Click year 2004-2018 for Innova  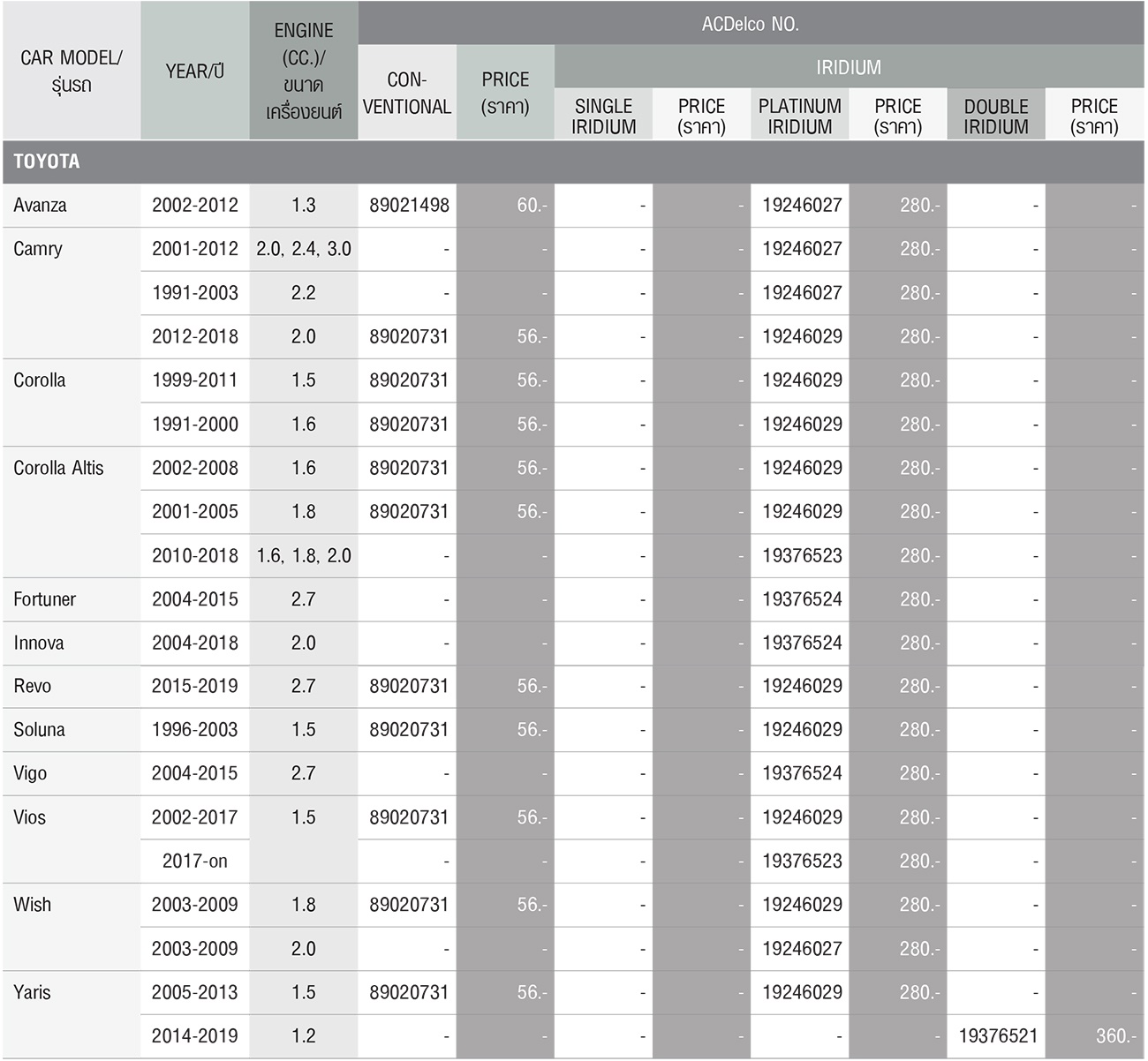195,643
